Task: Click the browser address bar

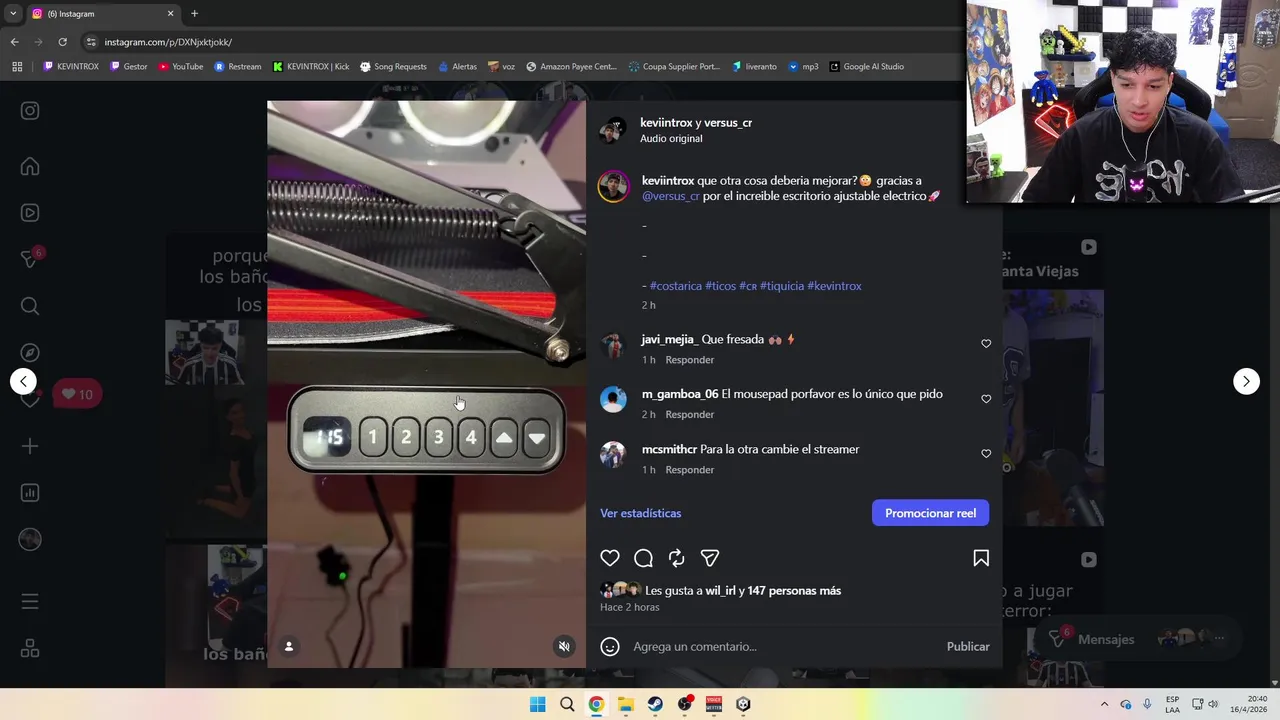Action: [x=520, y=42]
